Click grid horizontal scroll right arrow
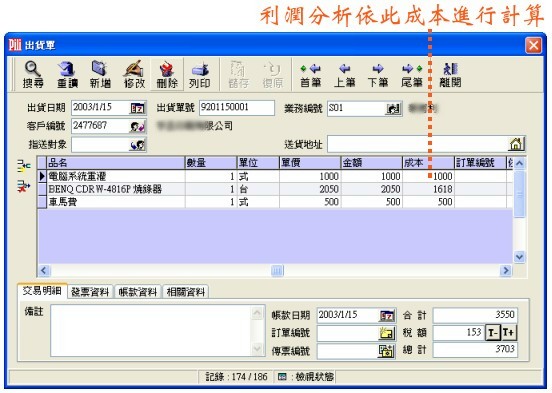 pos(506,270)
